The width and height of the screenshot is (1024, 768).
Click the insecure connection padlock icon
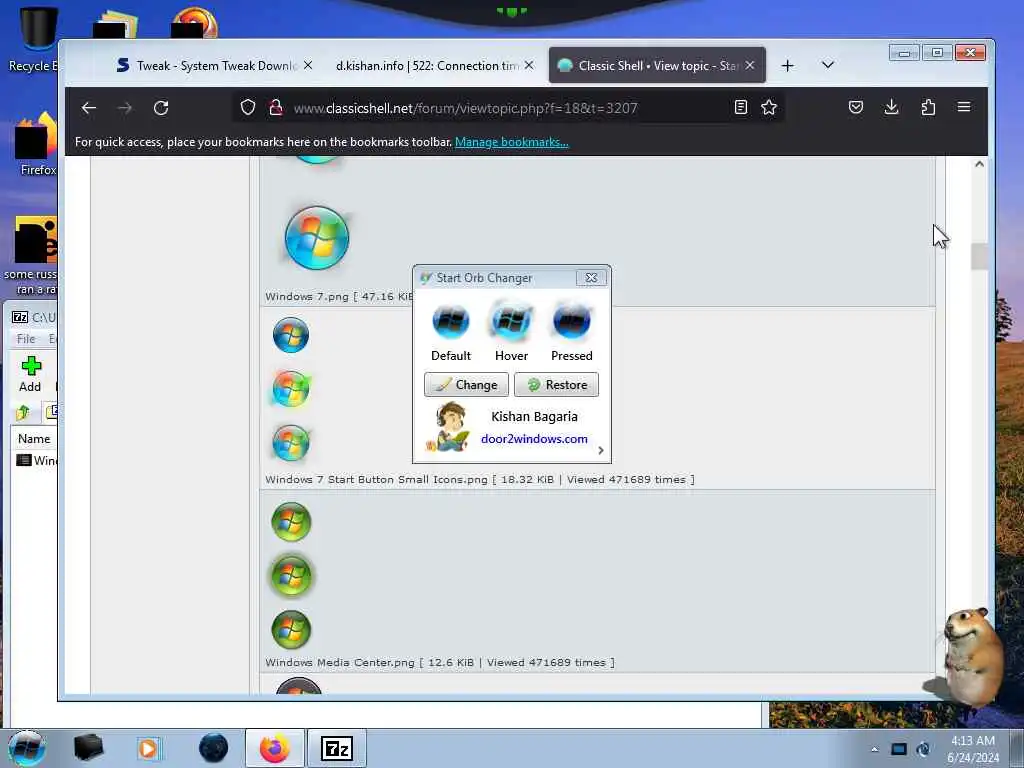click(x=276, y=107)
